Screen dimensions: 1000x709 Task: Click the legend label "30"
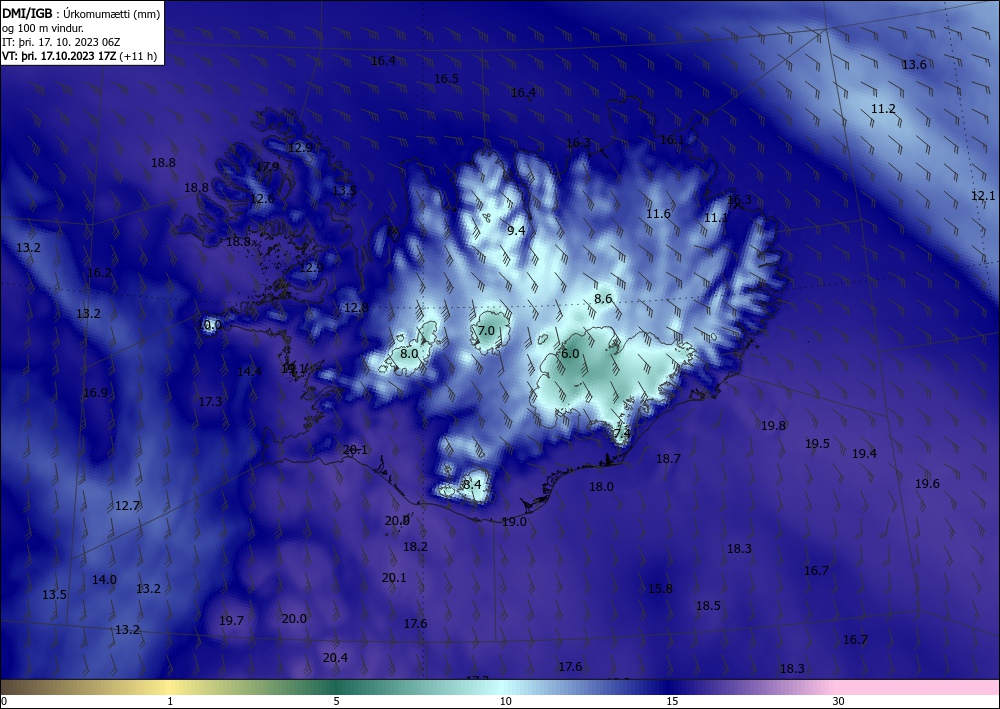pos(839,701)
